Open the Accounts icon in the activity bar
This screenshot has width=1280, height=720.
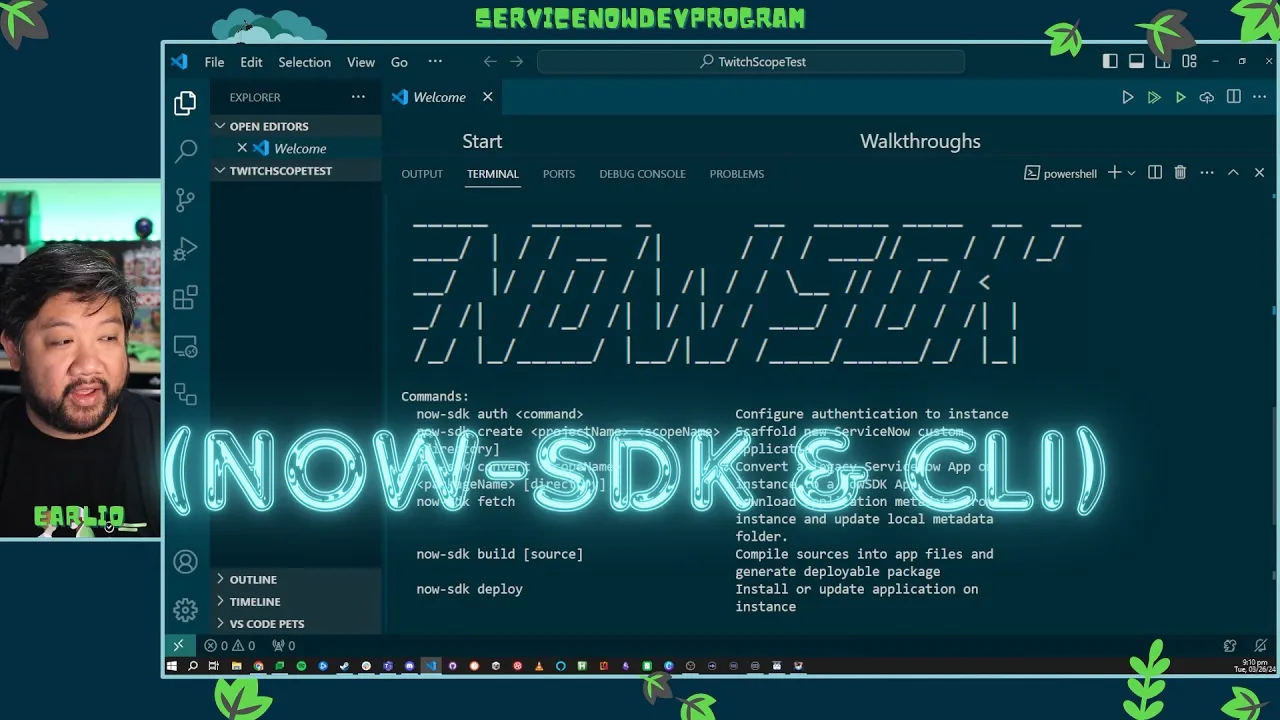pos(185,561)
